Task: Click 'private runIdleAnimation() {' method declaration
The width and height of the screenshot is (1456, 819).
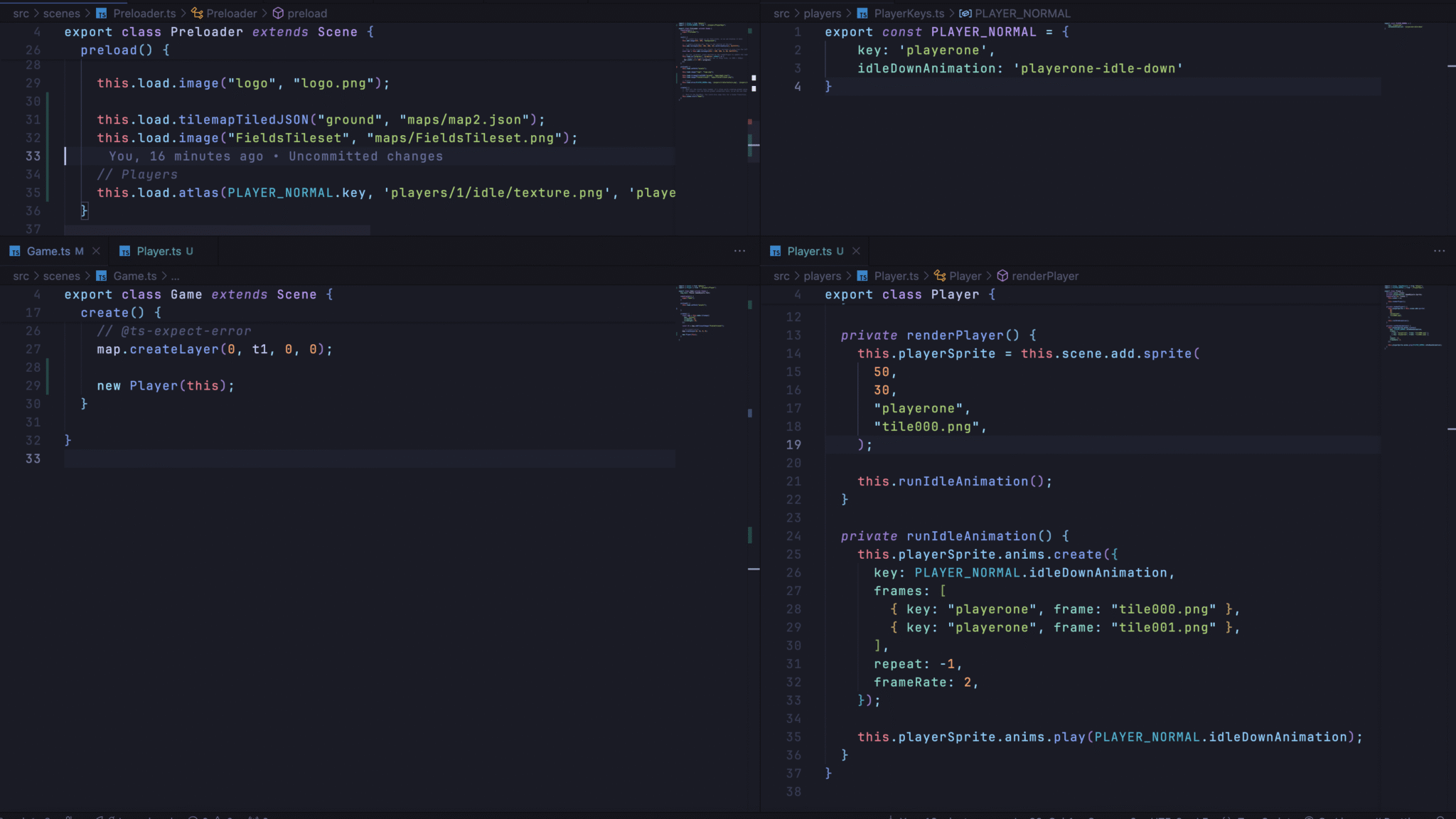Action: [955, 536]
